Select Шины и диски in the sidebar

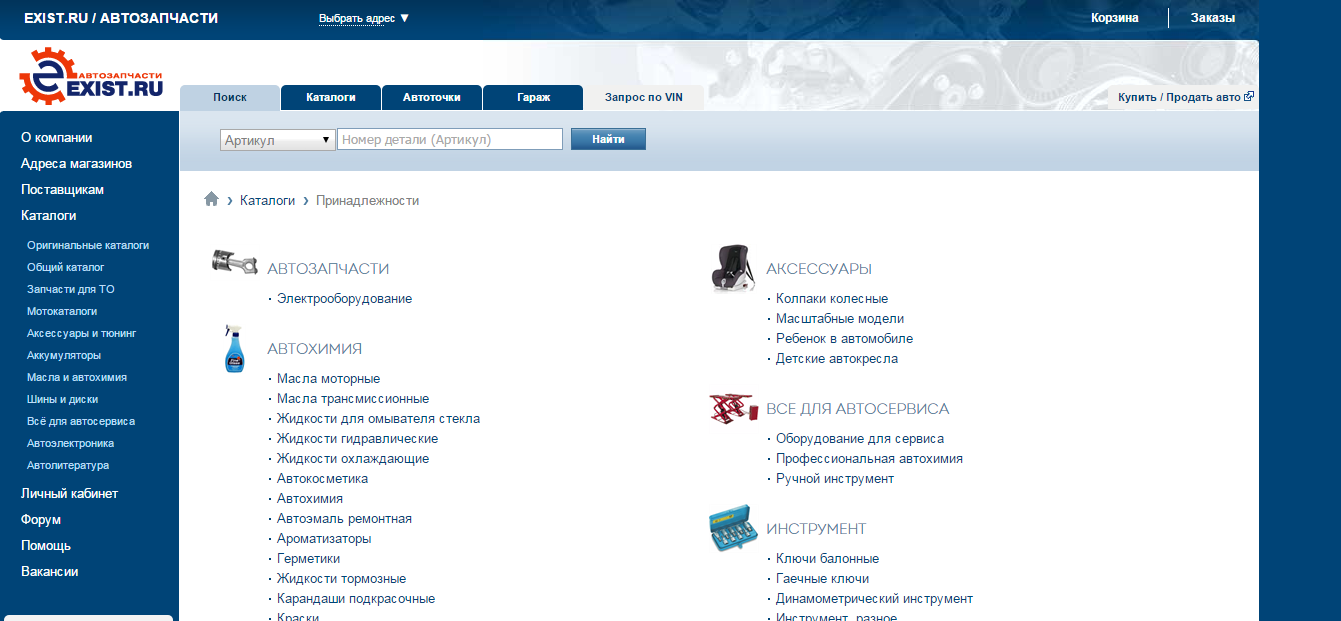(x=62, y=399)
